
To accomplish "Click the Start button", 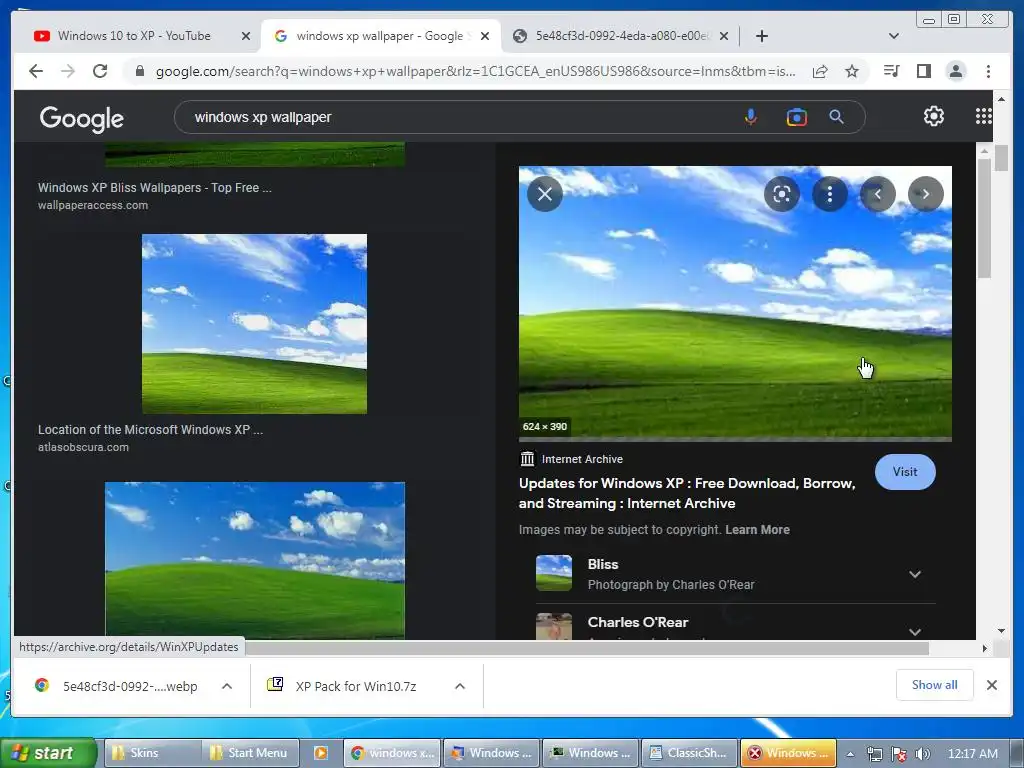I will (47, 753).
